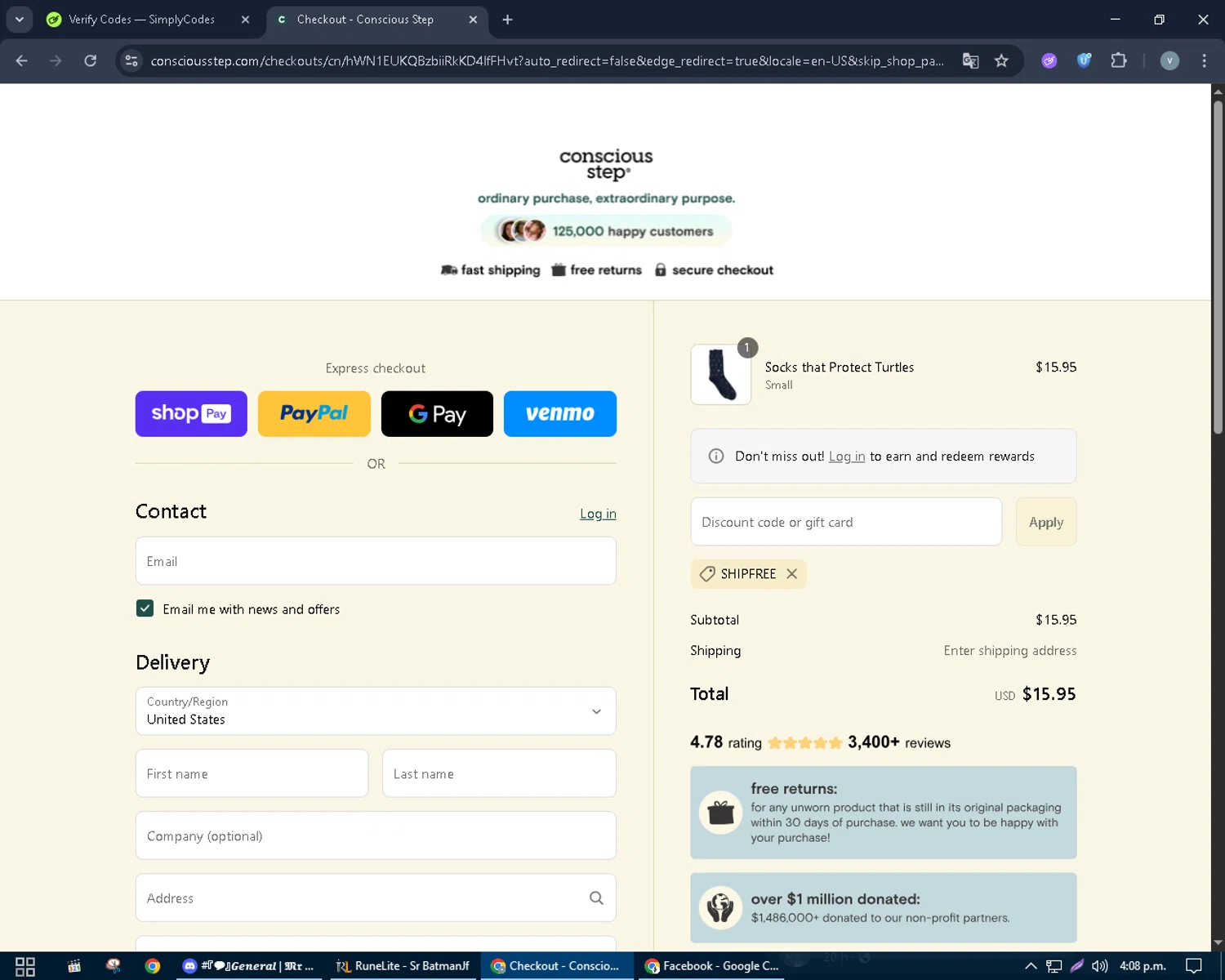Open Discord General taskbar item
The image size is (1225, 980).
coord(249,966)
